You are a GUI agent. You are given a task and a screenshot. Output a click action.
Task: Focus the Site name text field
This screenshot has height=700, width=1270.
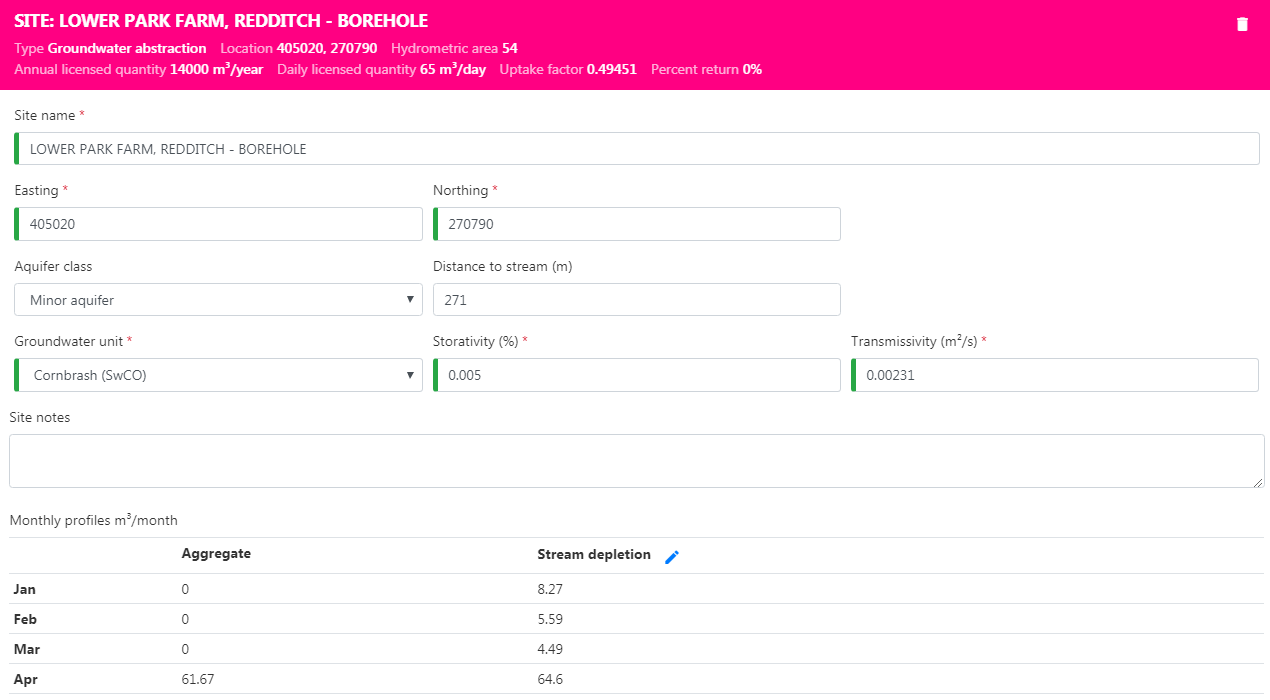(636, 149)
